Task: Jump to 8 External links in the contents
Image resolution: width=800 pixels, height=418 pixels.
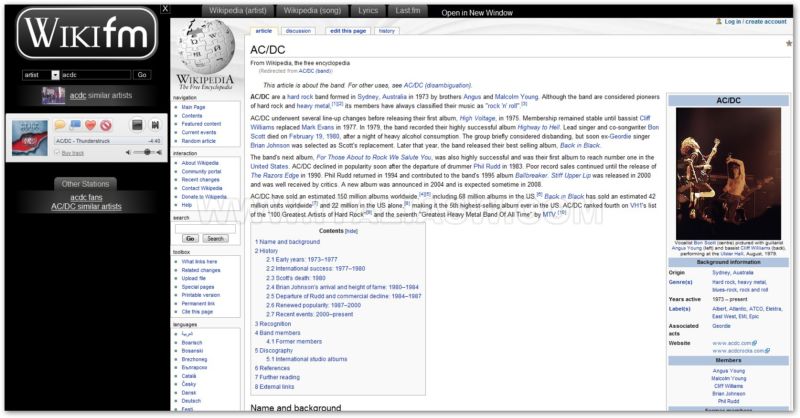Action: (274, 387)
